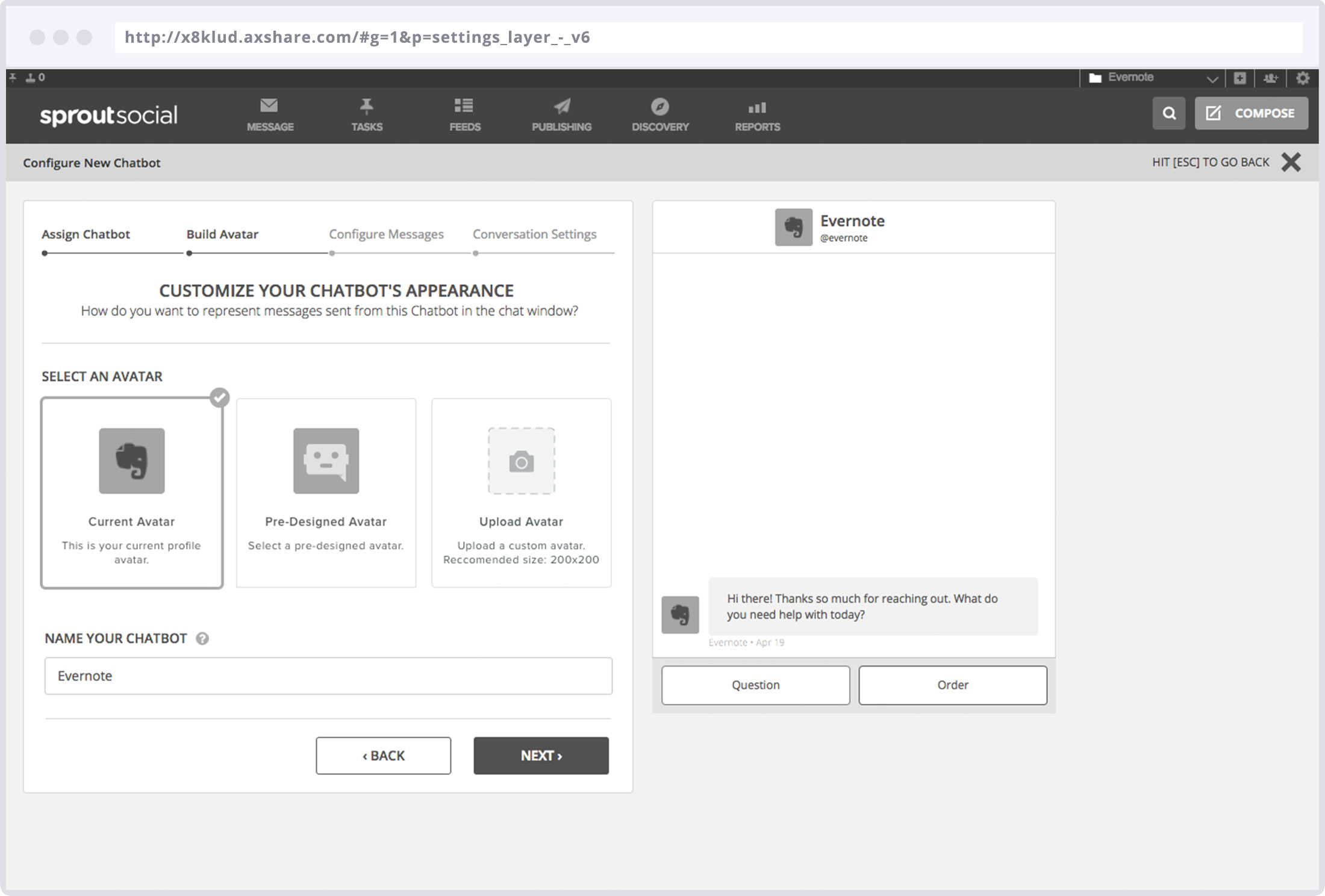Go to Feeds list icon
The width and height of the screenshot is (1325, 896).
click(x=464, y=106)
